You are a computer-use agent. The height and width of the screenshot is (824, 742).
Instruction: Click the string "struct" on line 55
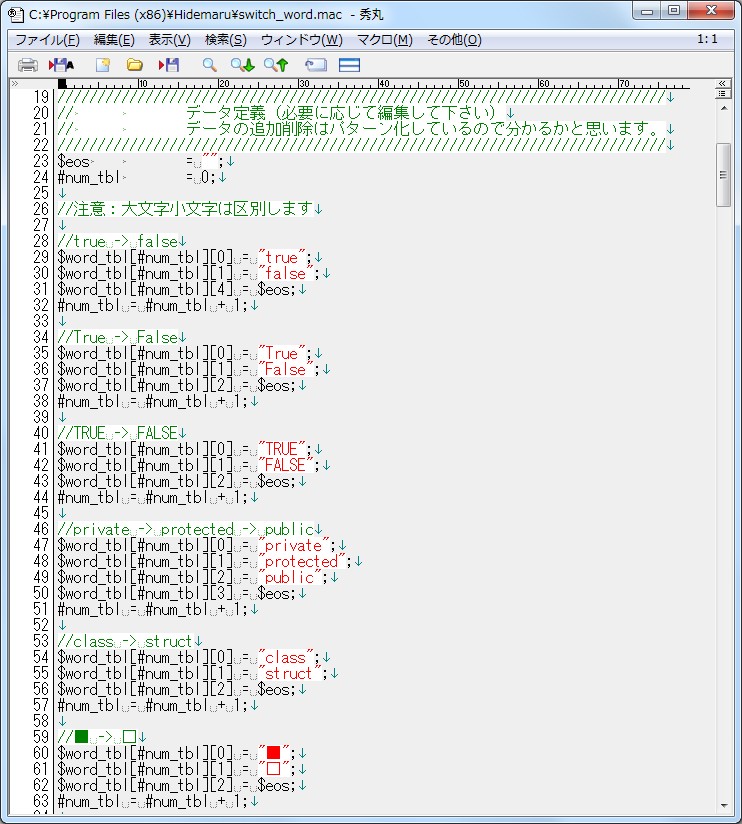point(290,673)
